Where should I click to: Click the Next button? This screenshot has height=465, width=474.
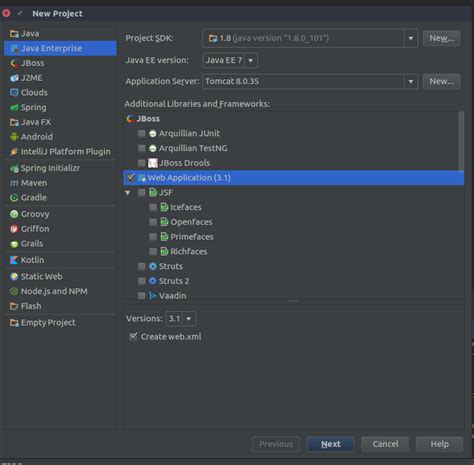point(330,444)
